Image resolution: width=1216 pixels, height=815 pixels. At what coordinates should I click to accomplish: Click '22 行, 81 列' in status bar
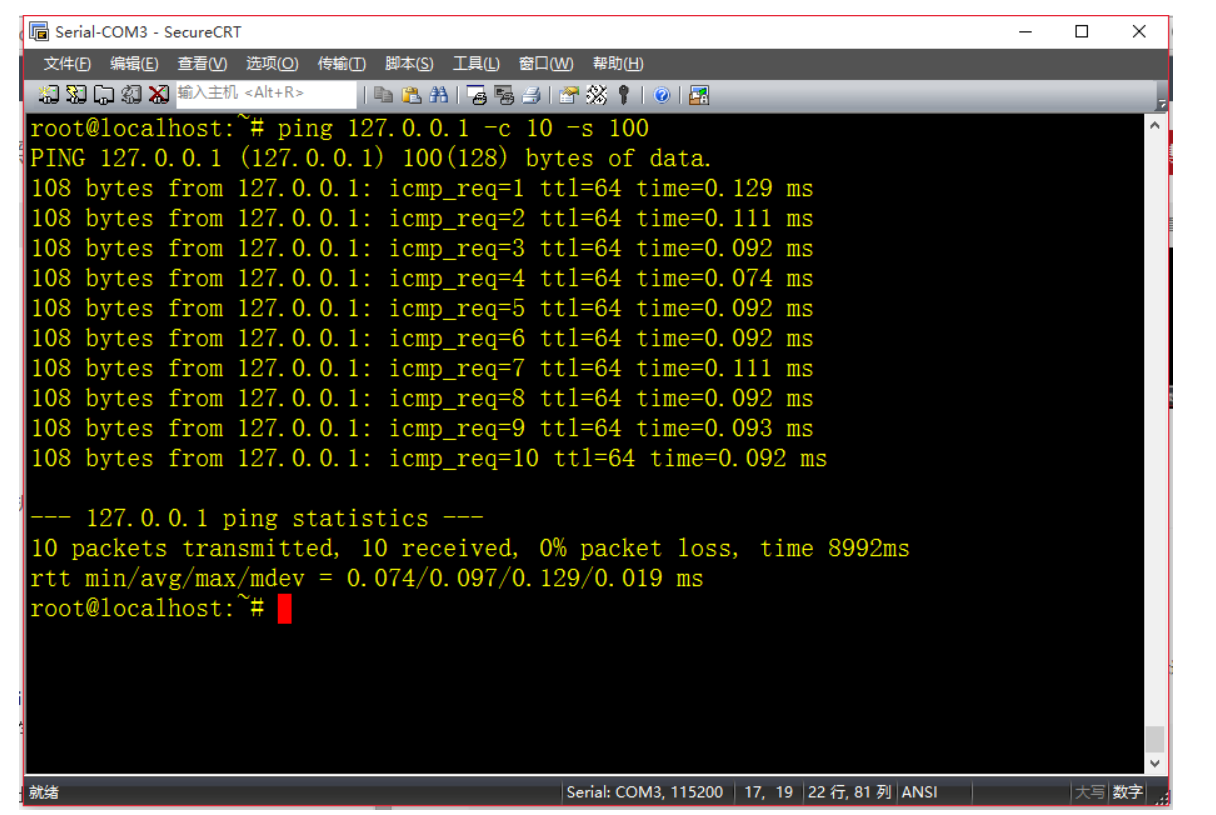pyautogui.click(x=849, y=792)
